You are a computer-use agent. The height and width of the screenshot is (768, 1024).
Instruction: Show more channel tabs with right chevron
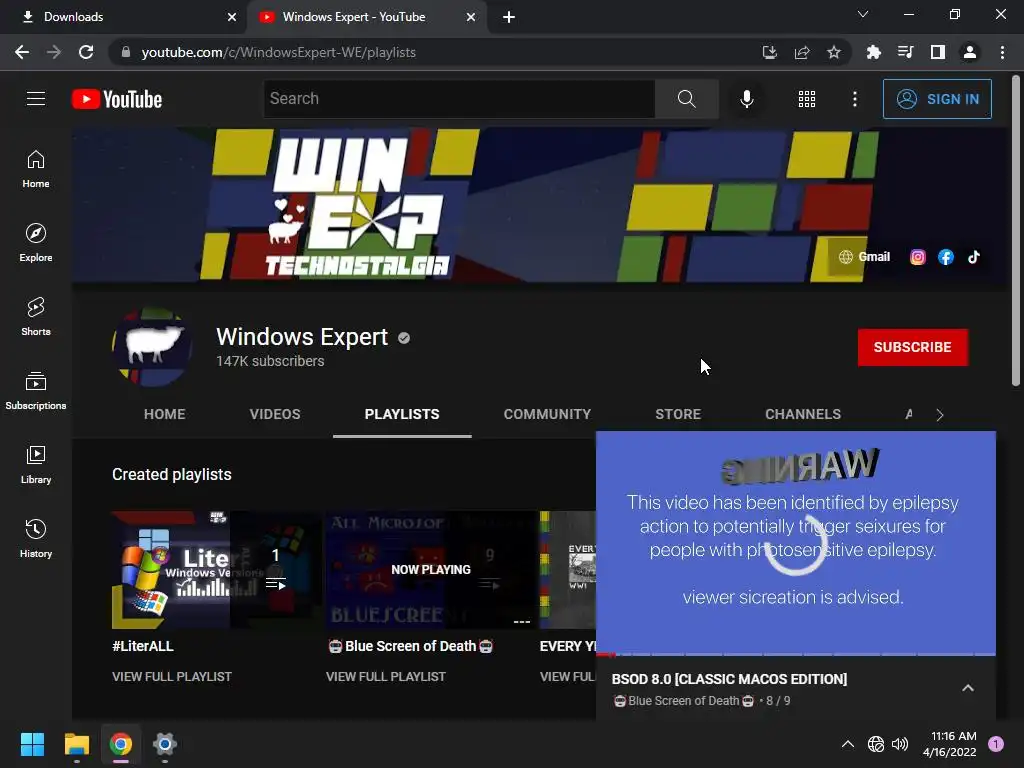coord(939,415)
